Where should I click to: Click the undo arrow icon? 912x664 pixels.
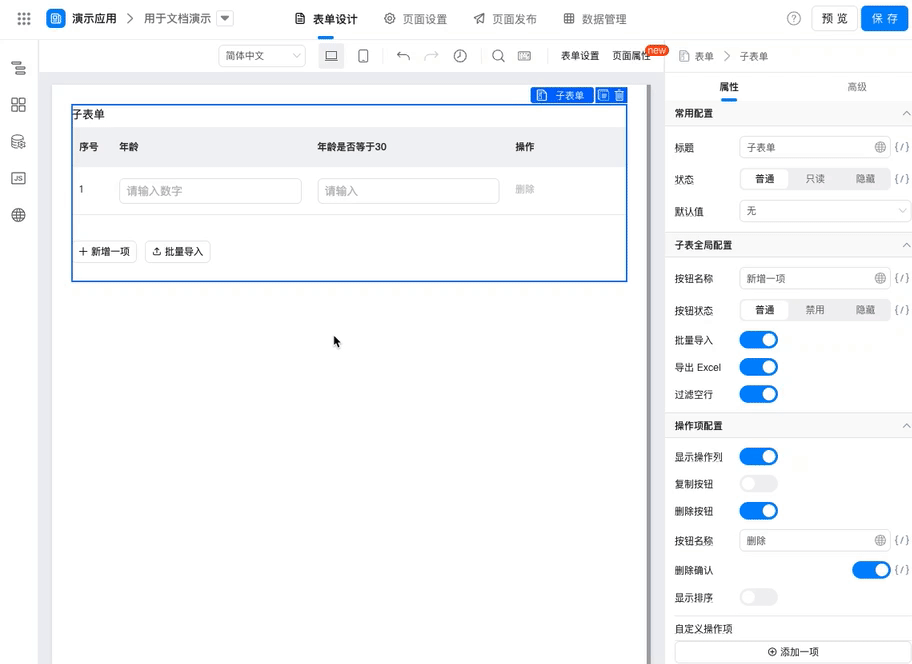403,56
